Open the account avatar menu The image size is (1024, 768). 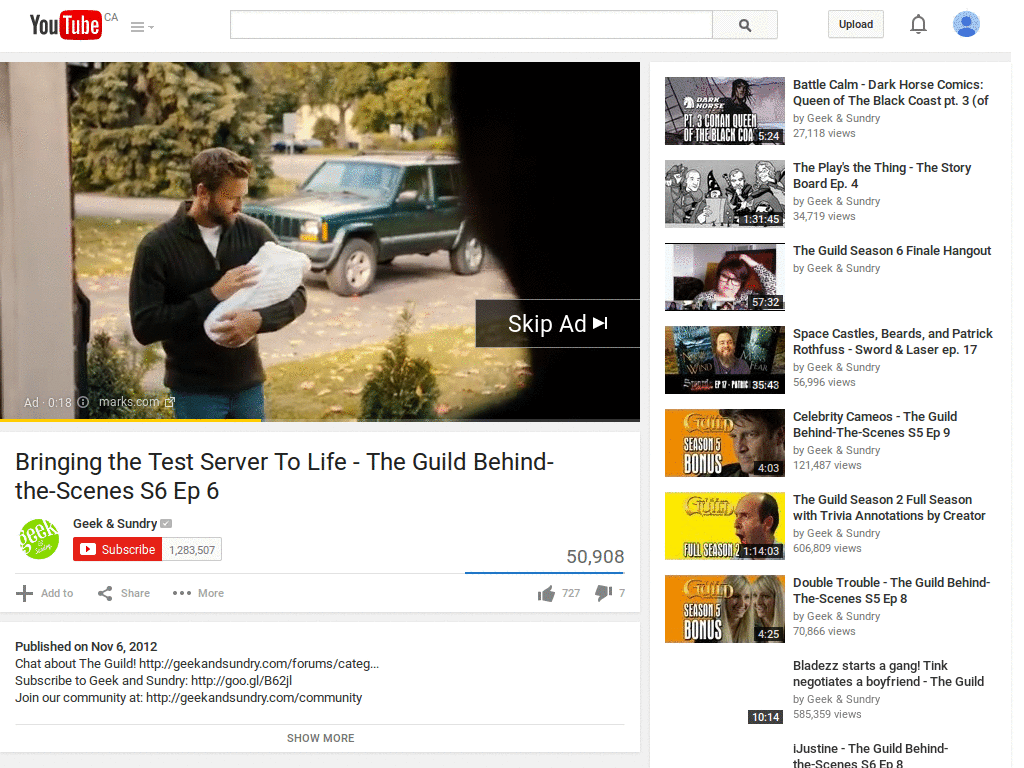(x=966, y=24)
